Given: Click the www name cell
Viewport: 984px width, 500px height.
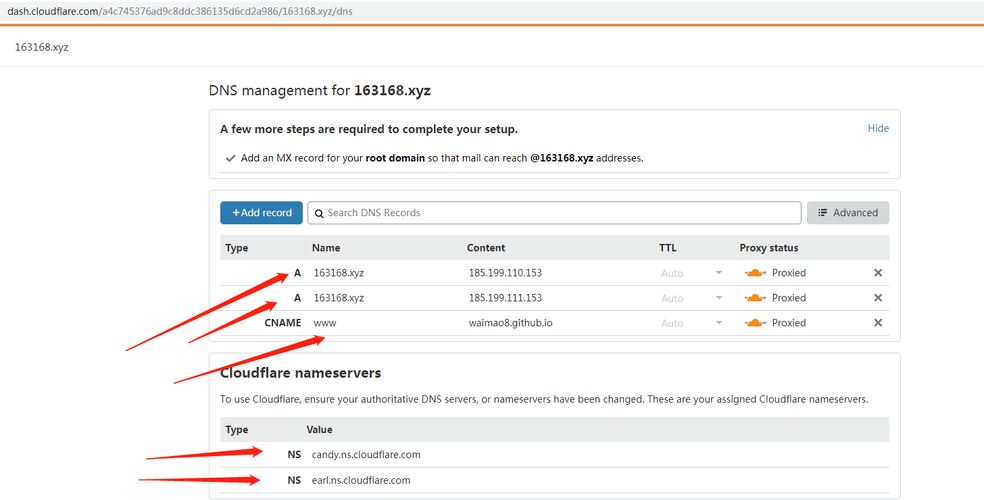Looking at the screenshot, I should point(325,323).
